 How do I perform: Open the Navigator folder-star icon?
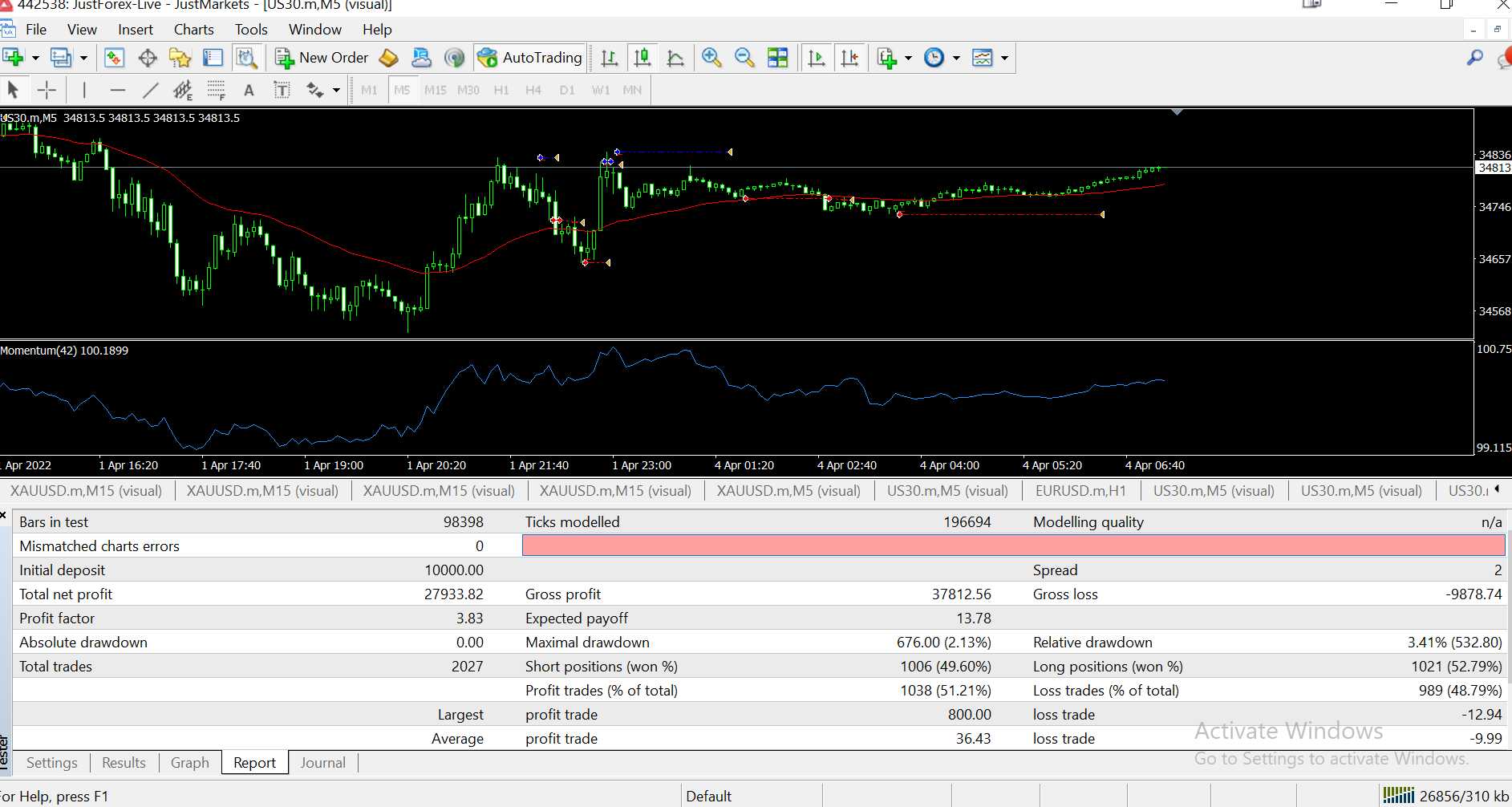(180, 58)
